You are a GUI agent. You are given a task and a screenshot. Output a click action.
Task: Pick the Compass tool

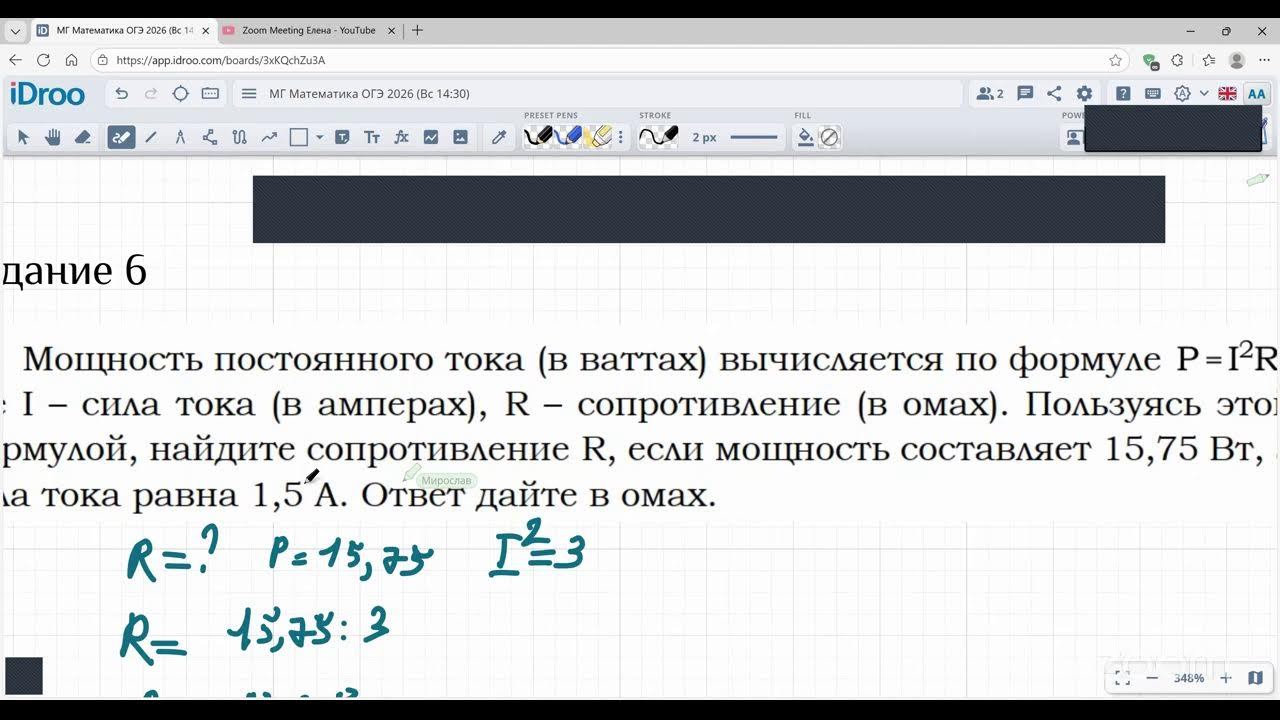pos(180,137)
